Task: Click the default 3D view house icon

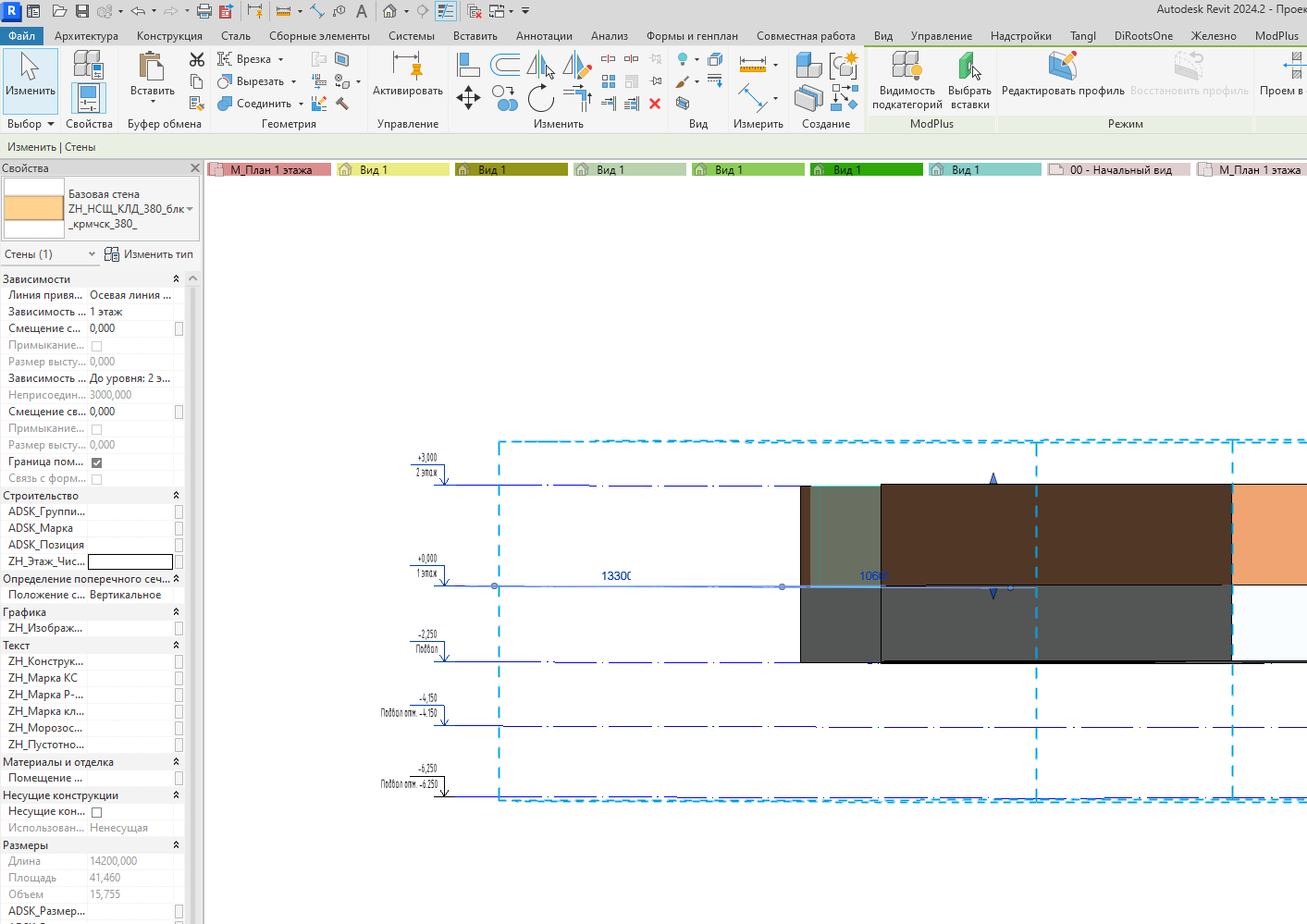Action: tap(389, 11)
